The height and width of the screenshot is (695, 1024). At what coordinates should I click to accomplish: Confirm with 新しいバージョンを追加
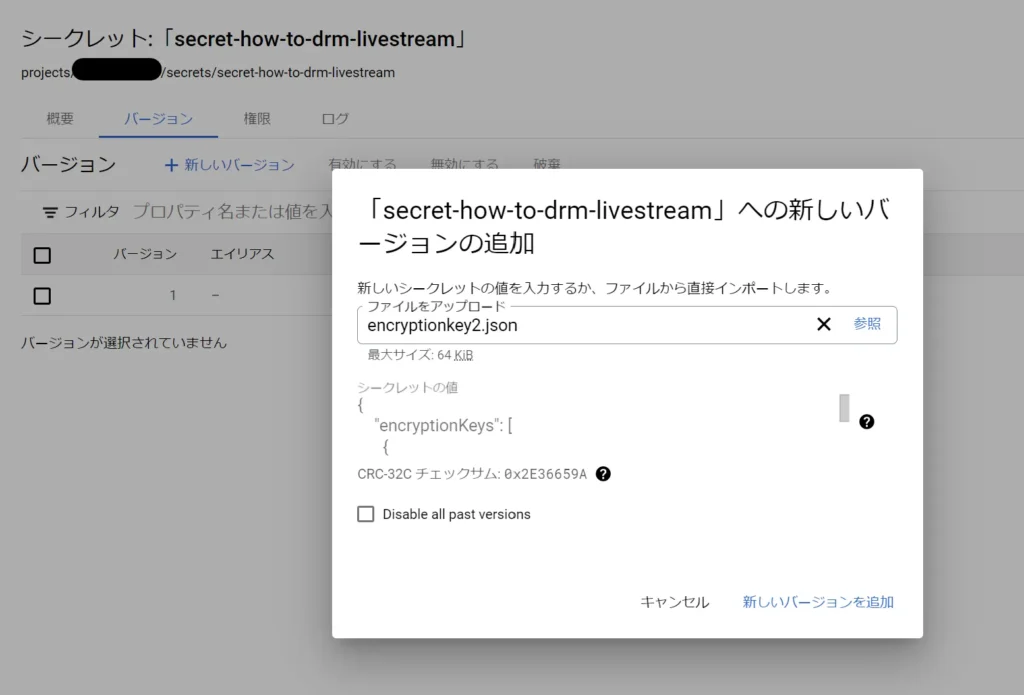click(818, 602)
